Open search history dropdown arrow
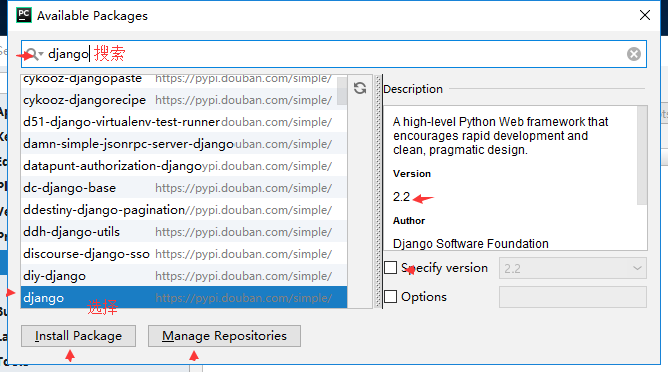 point(41,54)
